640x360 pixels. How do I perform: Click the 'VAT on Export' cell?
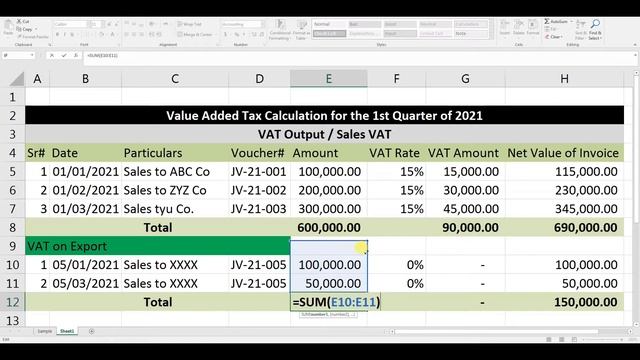point(158,246)
